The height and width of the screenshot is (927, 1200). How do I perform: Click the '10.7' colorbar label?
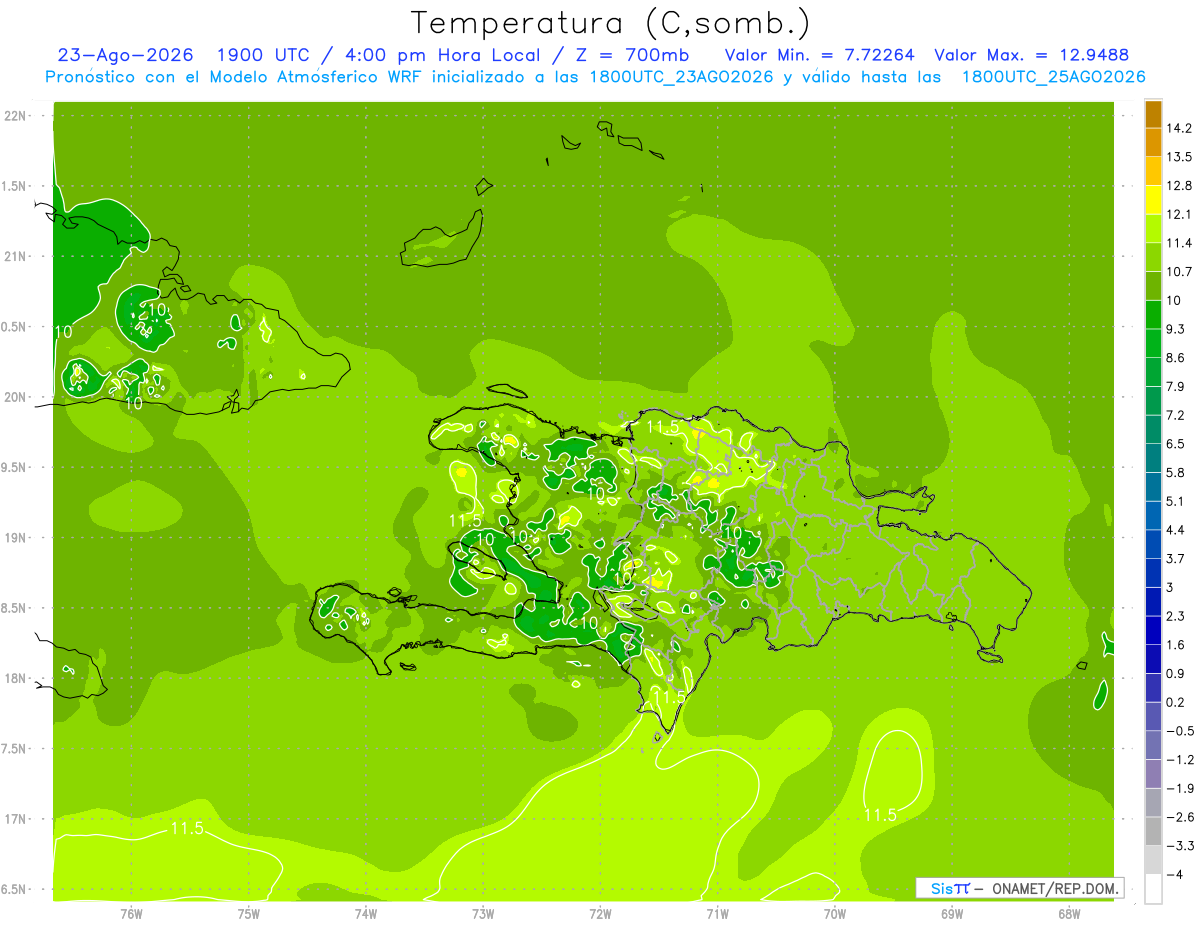pos(1179,272)
